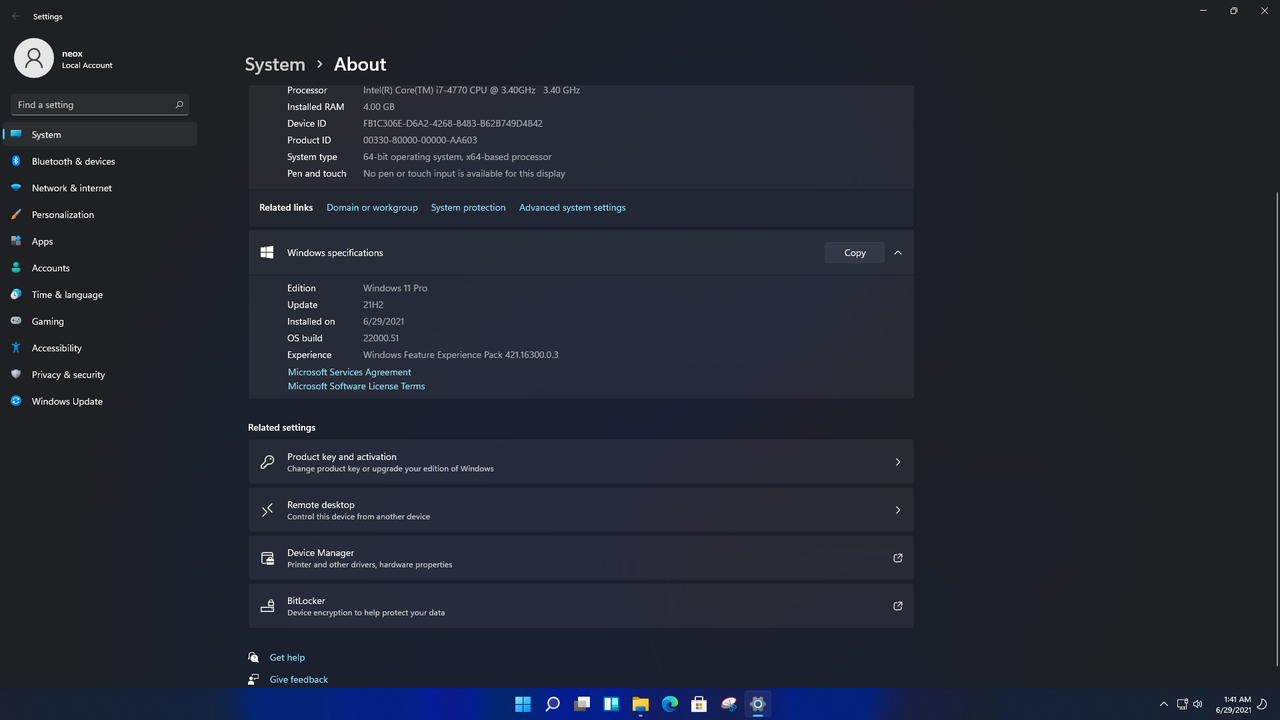Viewport: 1280px width, 720px height.
Task: Open Privacy & security settings
Action: pos(100,375)
